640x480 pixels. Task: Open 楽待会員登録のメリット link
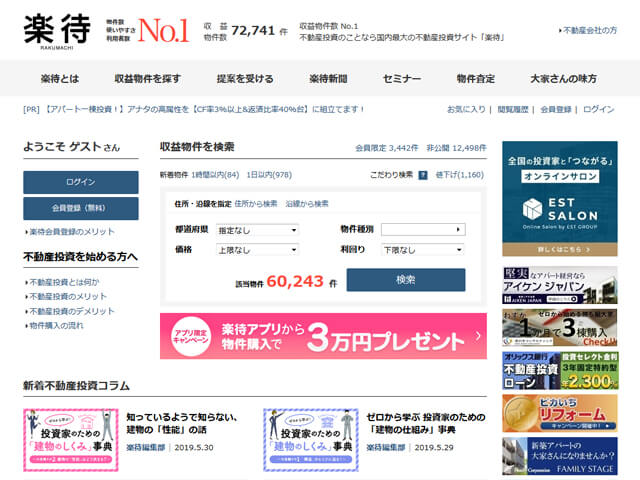click(70, 232)
